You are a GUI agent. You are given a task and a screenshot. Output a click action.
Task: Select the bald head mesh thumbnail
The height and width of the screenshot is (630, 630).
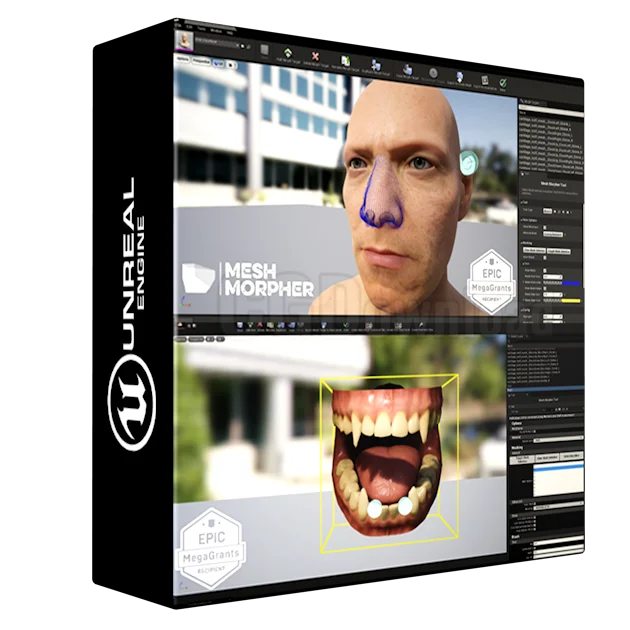184,41
